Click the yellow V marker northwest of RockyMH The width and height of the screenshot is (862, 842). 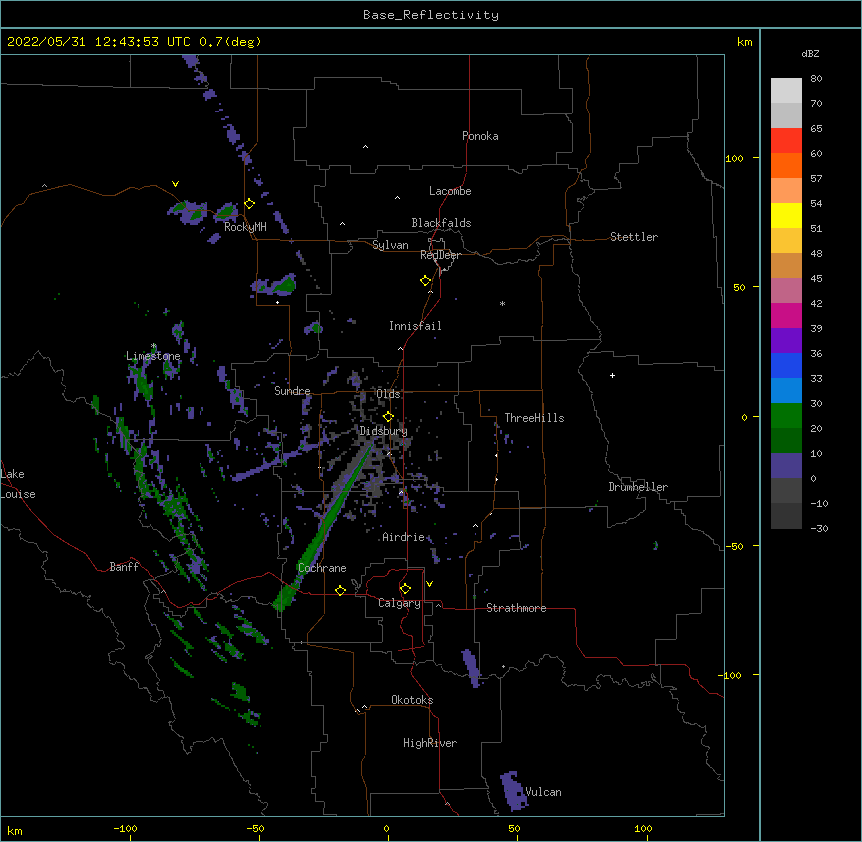pyautogui.click(x=175, y=184)
